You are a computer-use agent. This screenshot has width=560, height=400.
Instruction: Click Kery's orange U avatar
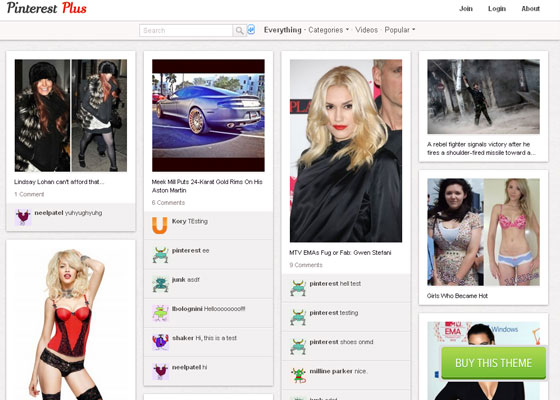(160, 225)
